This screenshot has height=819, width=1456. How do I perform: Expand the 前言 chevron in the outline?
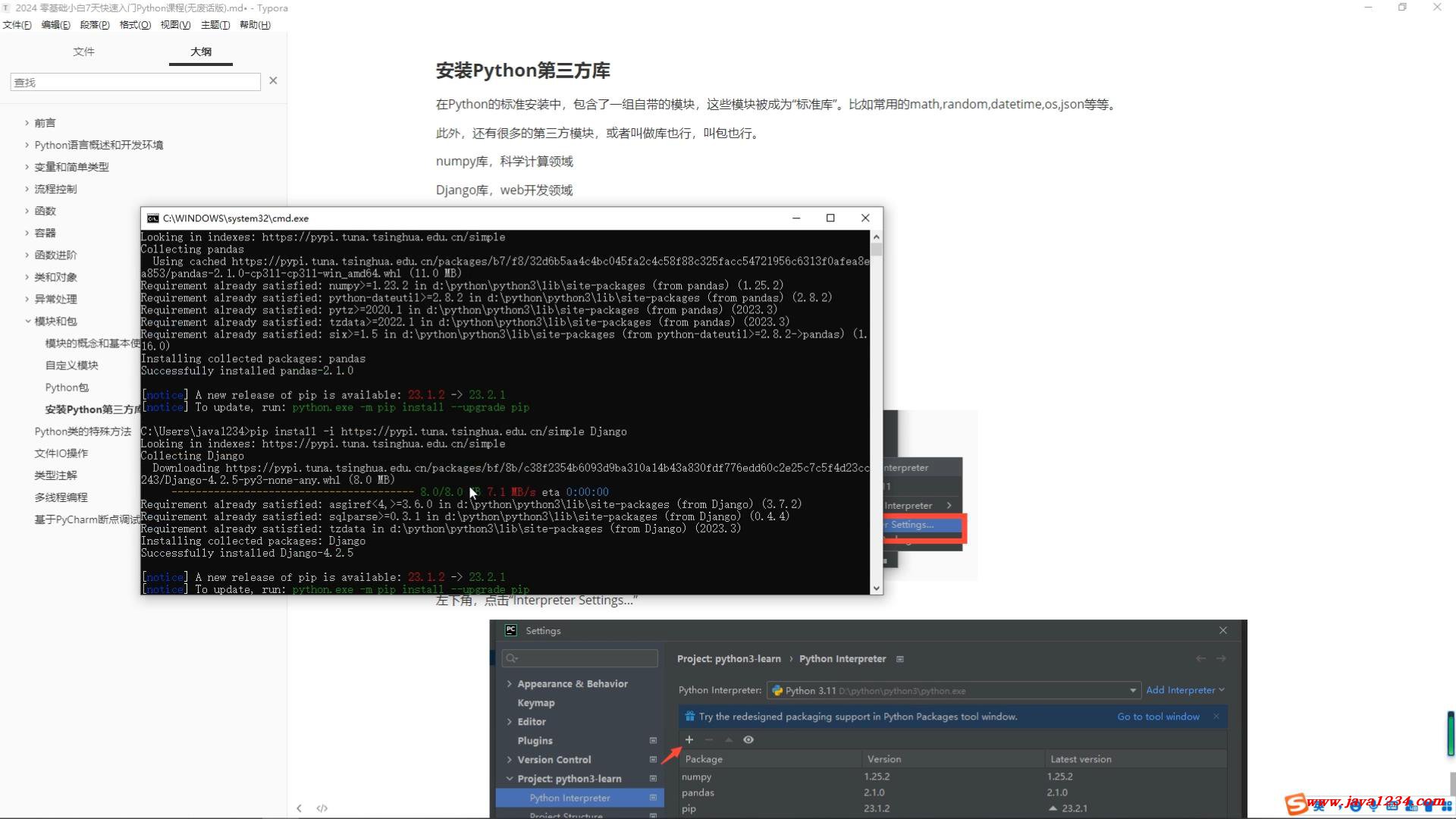click(x=27, y=123)
